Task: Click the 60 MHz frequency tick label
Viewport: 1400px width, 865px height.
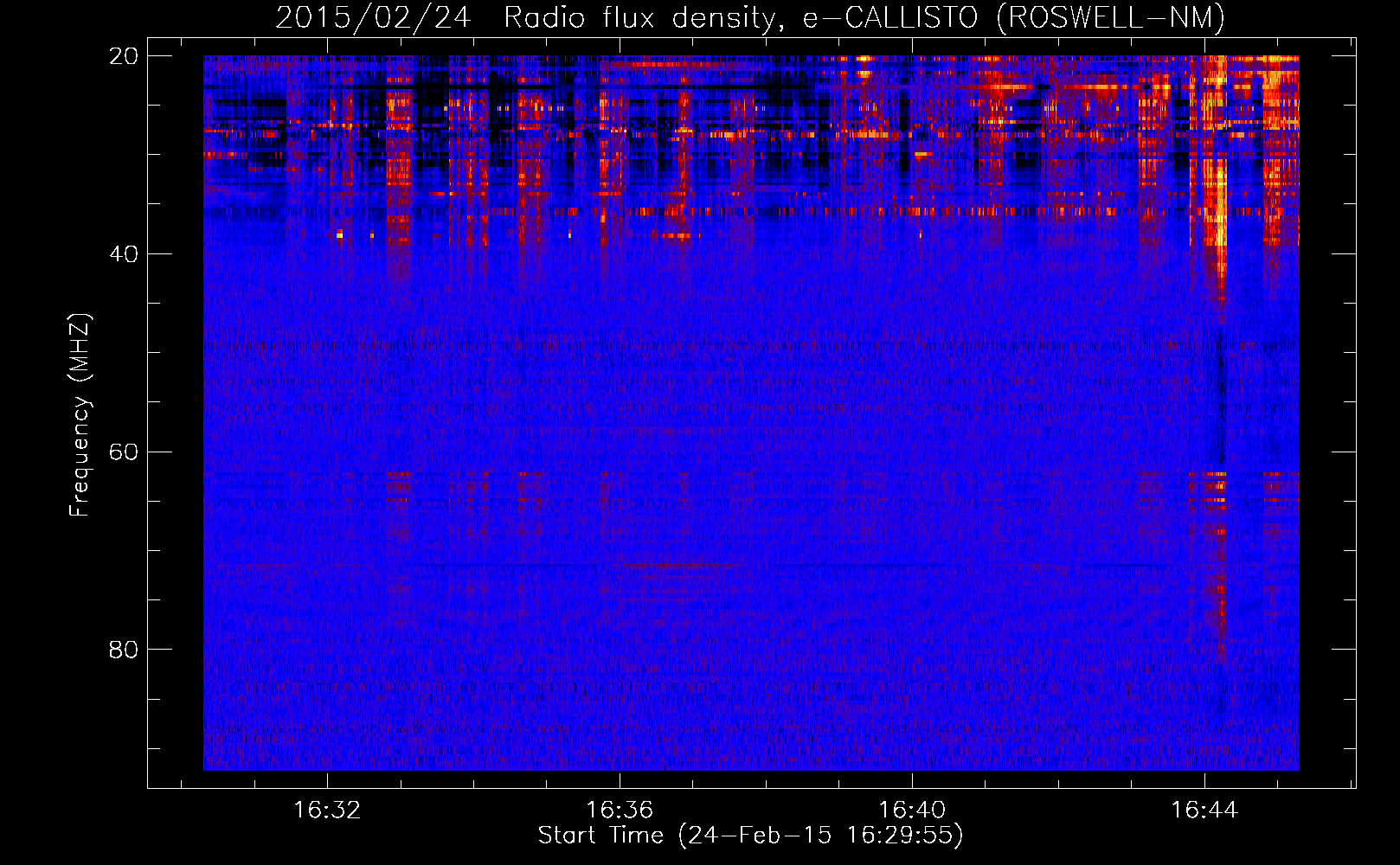Action: coord(123,452)
